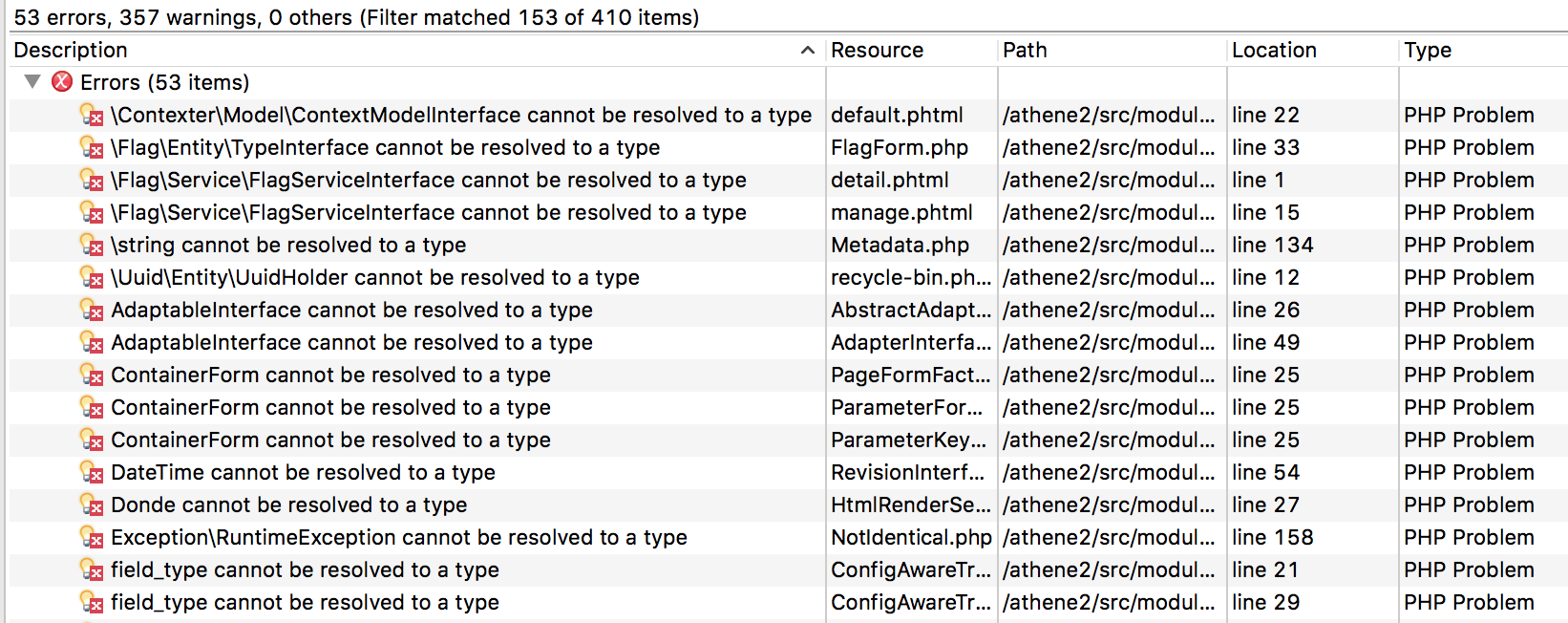The height and width of the screenshot is (623, 1568).
Task: Select the FlagForm.php resource cell
Action: [x=899, y=148]
